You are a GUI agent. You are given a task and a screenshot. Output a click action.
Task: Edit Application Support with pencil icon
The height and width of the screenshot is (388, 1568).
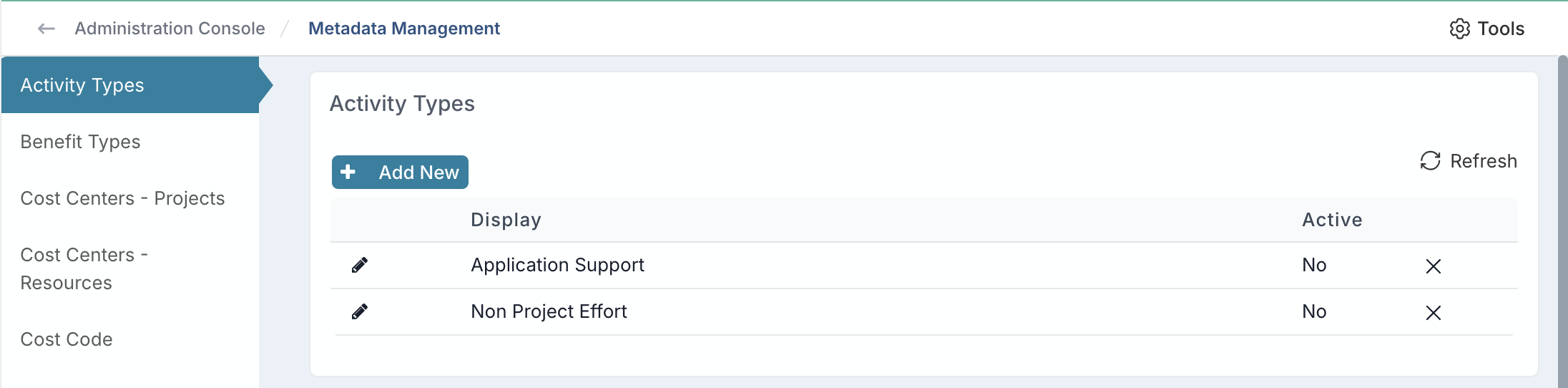(x=360, y=266)
